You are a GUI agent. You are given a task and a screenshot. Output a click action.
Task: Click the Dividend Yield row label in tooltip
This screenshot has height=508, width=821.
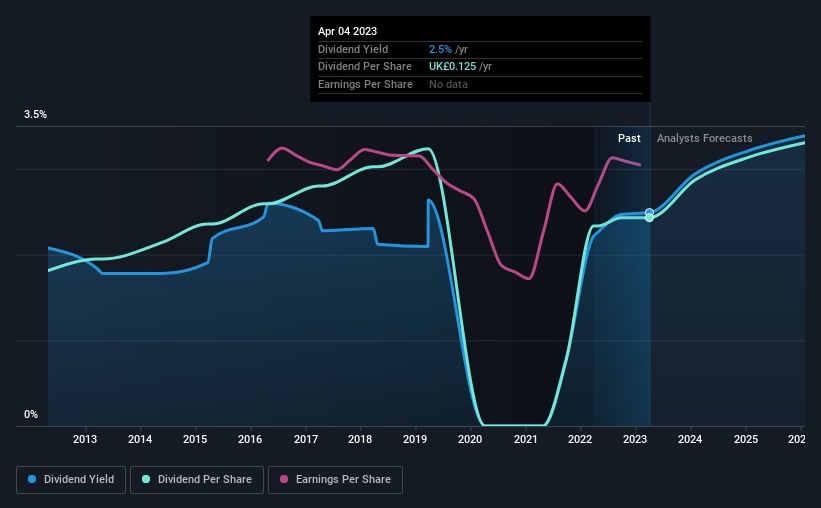pyautogui.click(x=353, y=49)
